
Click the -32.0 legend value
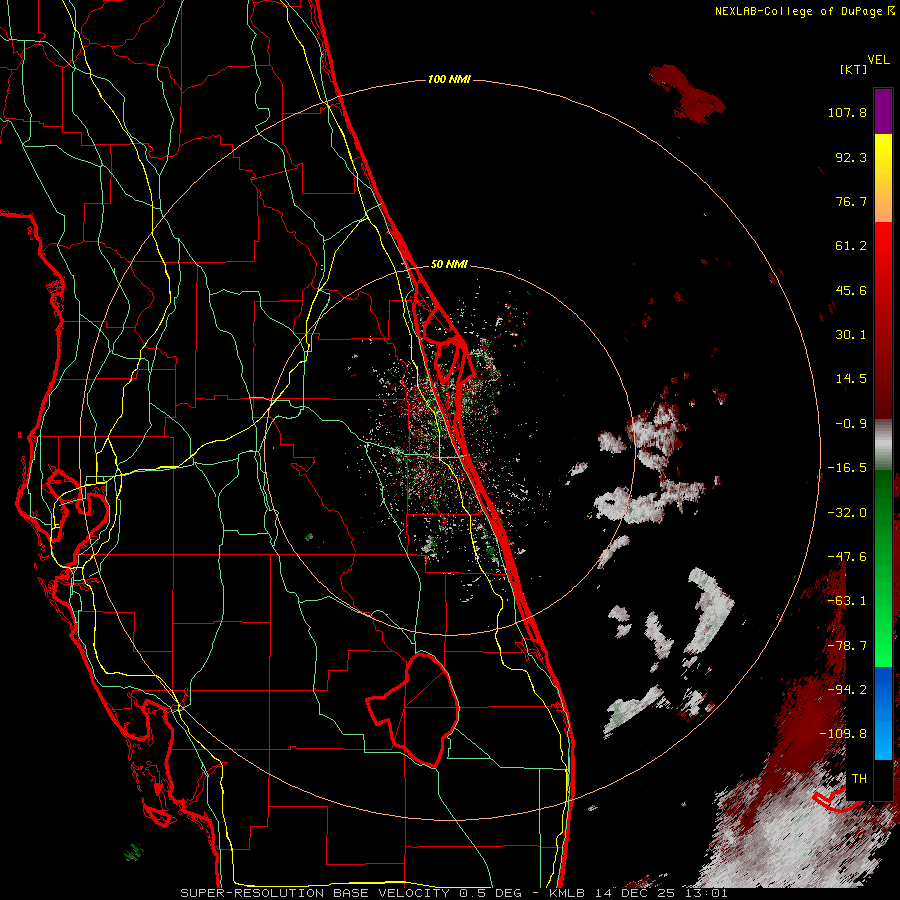coord(847,513)
